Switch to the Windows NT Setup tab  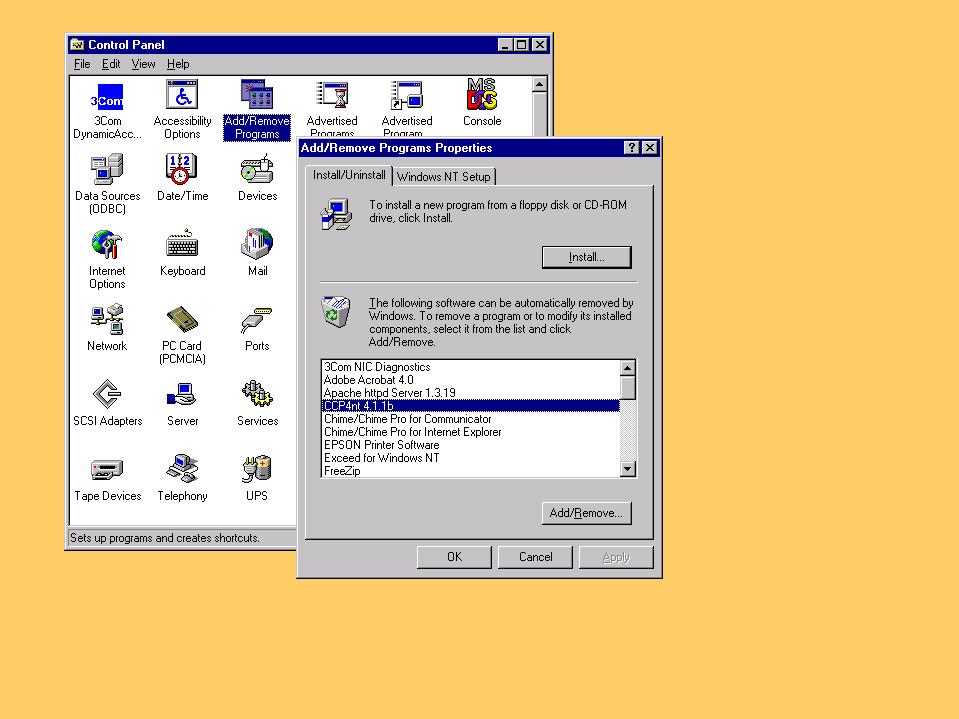[x=443, y=177]
